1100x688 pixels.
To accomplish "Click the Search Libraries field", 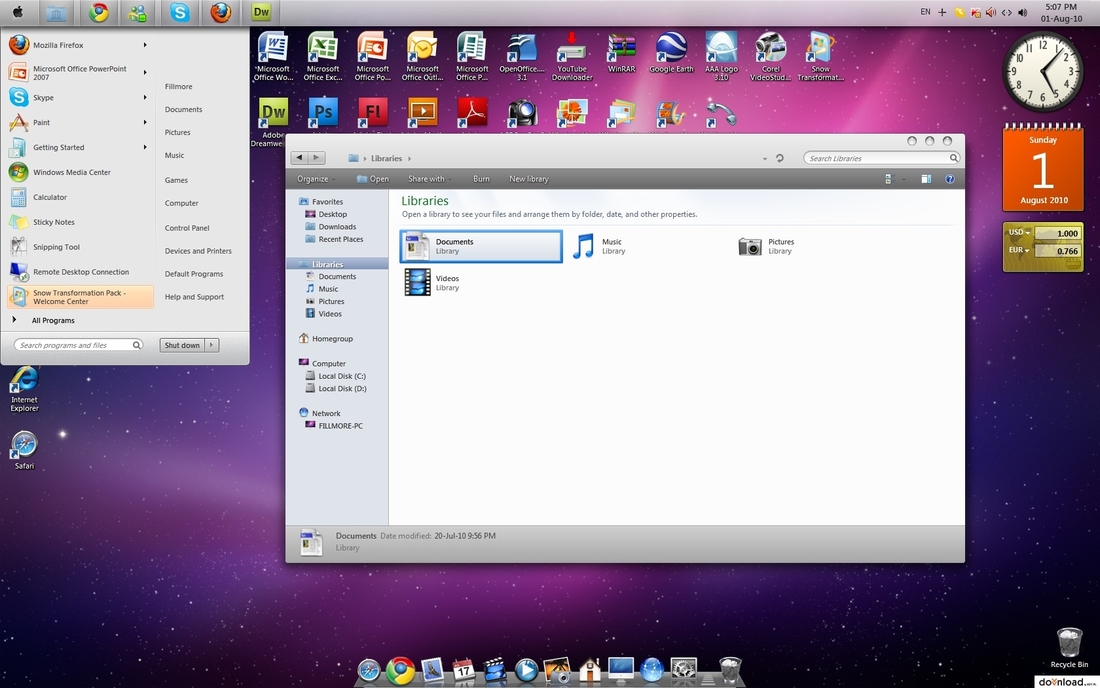I will (x=881, y=158).
